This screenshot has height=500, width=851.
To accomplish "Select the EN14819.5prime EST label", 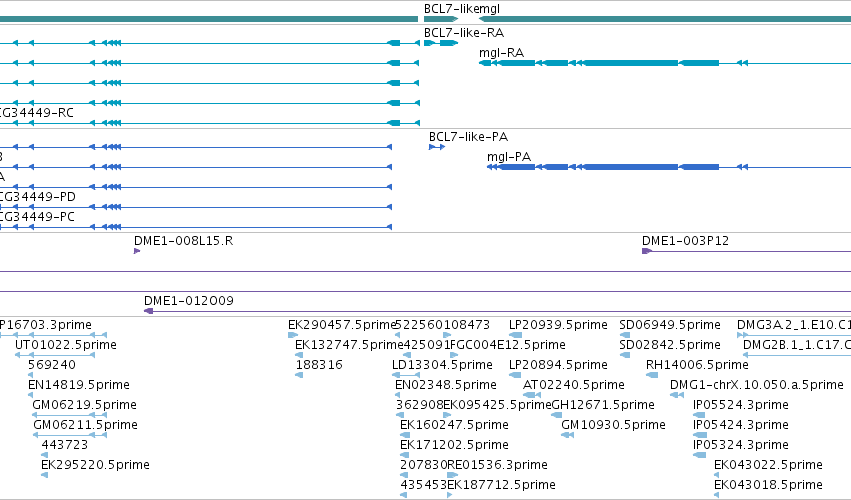I will pos(79,385).
